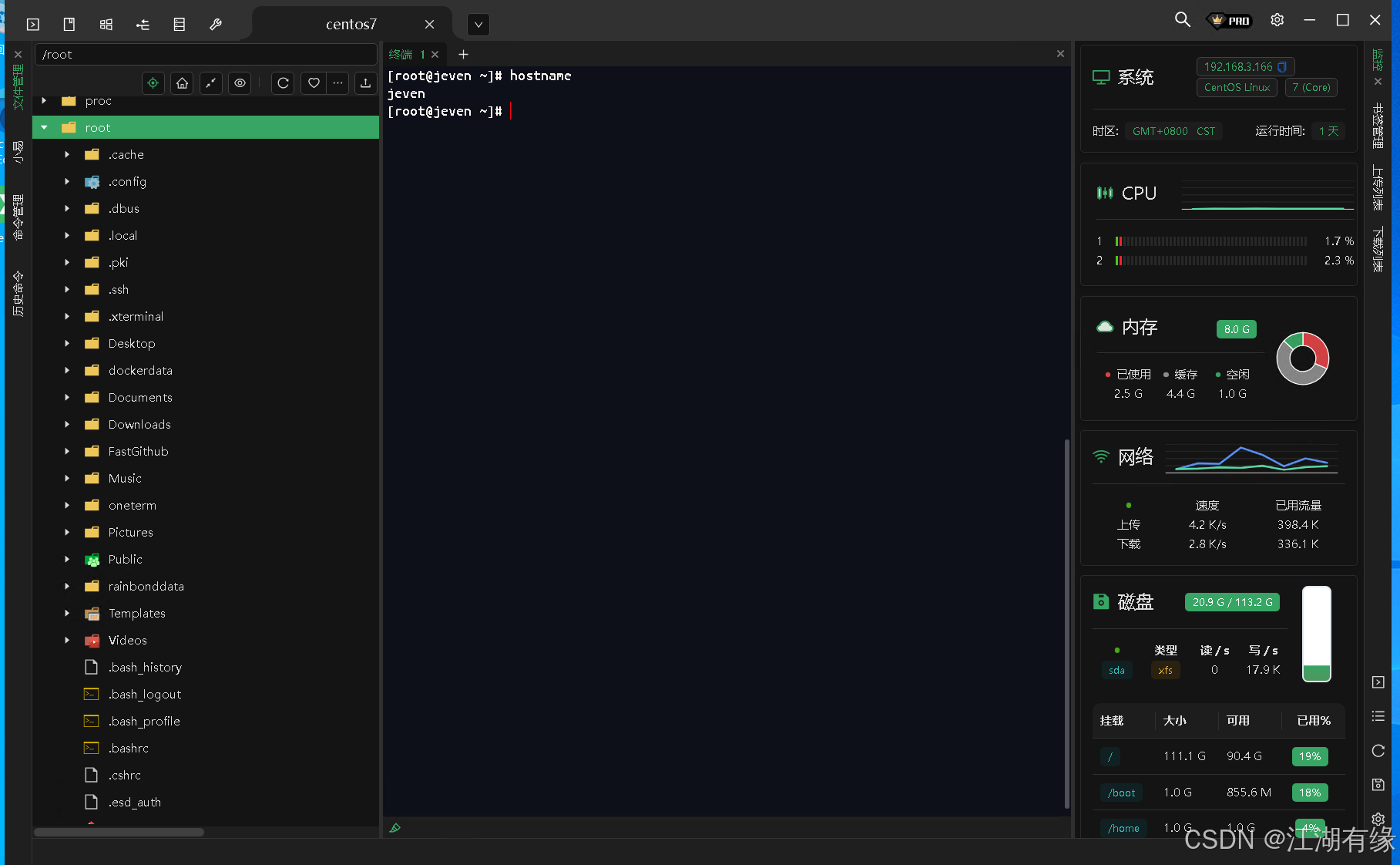This screenshot has width=1400, height=865.
Task: Toggle hidden files with the eye icon
Action: pos(240,83)
